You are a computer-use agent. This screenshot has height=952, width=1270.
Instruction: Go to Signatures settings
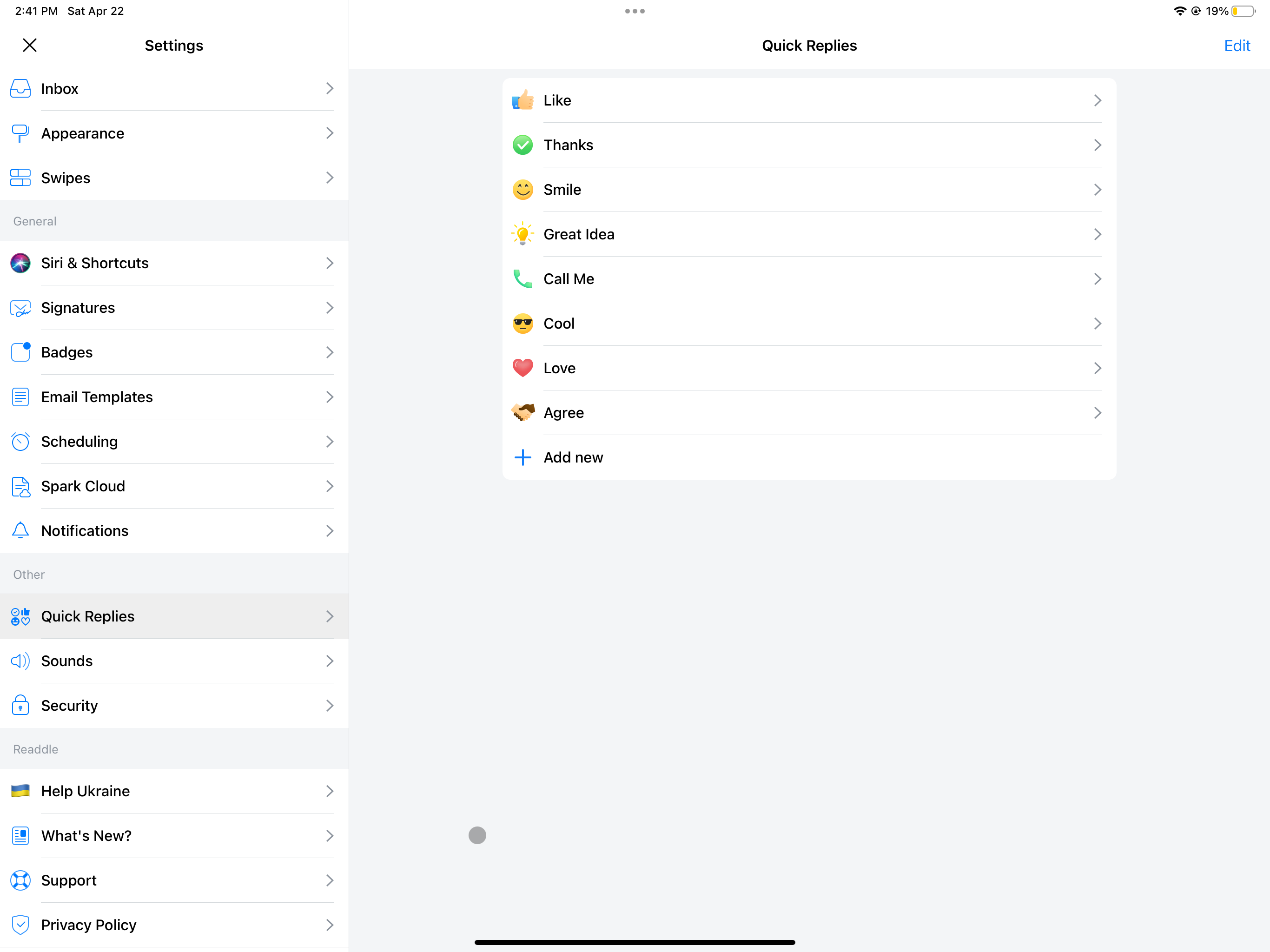tap(174, 308)
